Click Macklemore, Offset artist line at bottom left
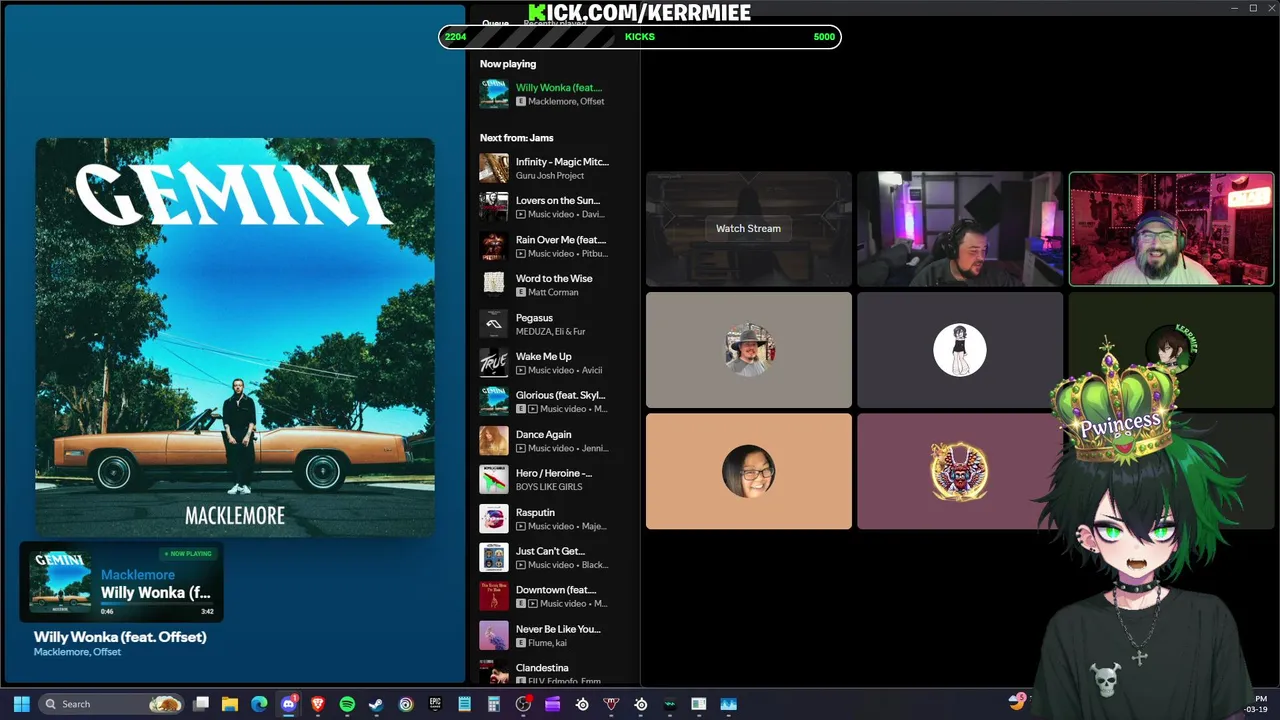Image resolution: width=1280 pixels, height=720 pixels. 77,652
